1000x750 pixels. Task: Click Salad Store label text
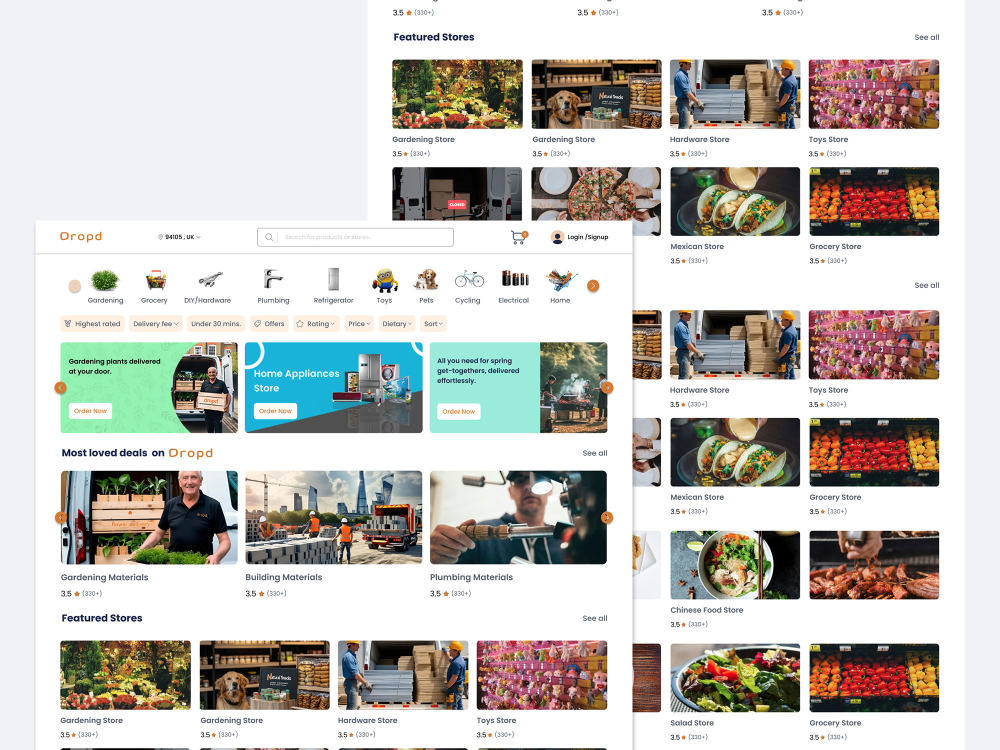click(692, 723)
